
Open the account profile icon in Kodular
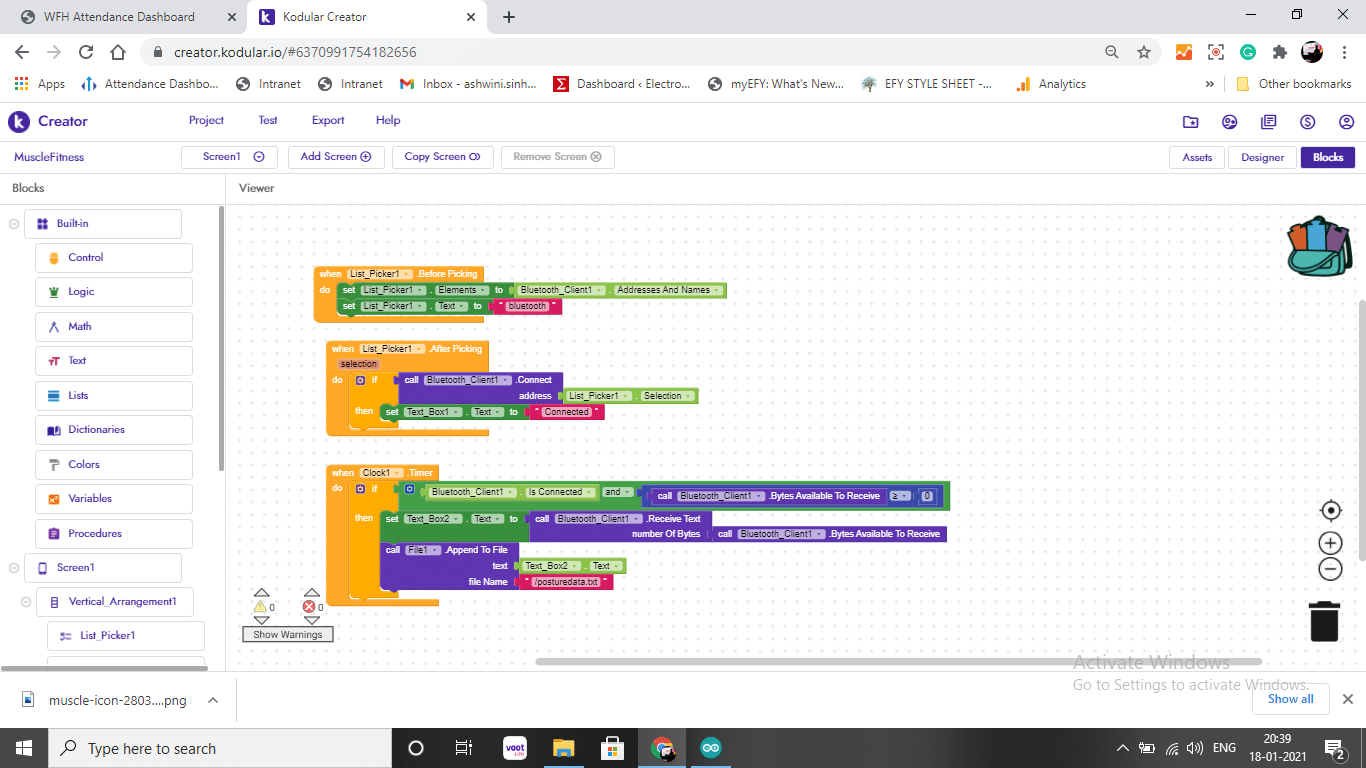(1346, 122)
